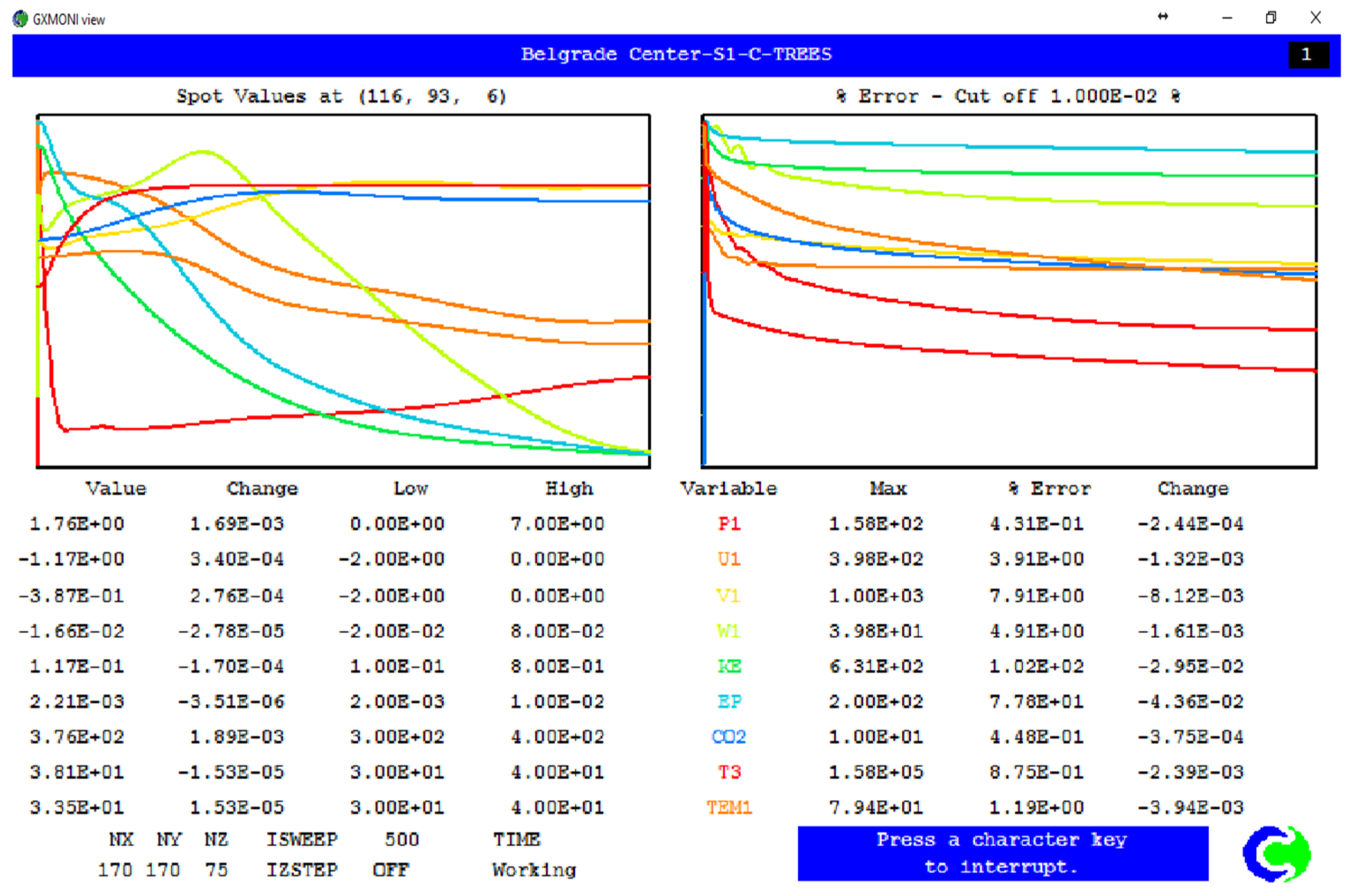1352x896 pixels.
Task: Click the black page number 1 box
Action: [1308, 55]
